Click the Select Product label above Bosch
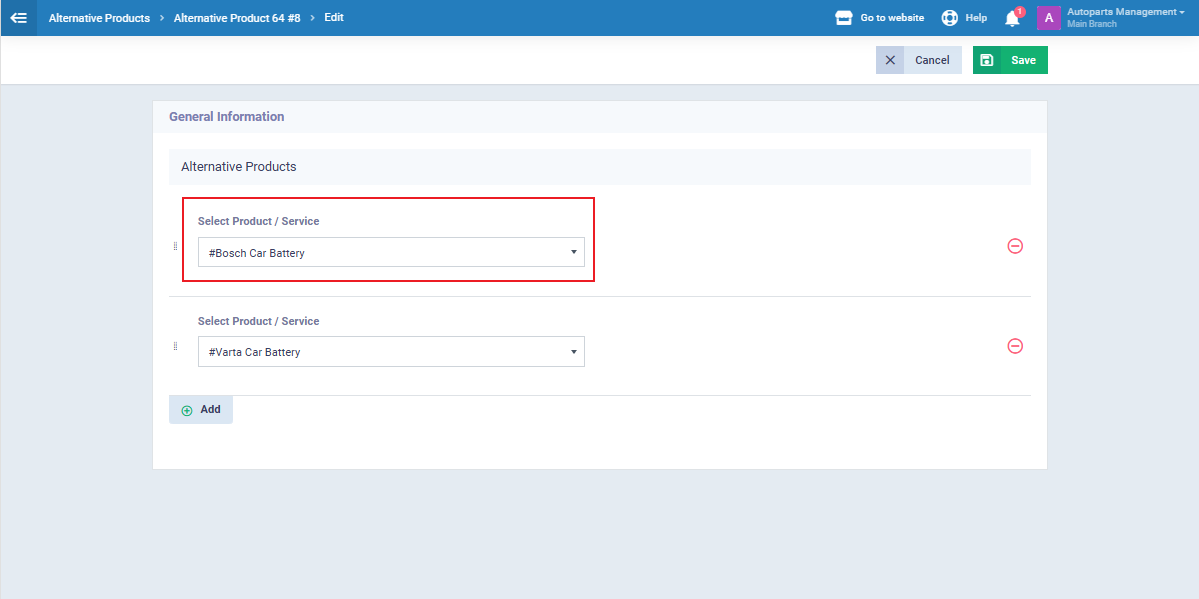Viewport: 1199px width, 599px height. [x=258, y=221]
